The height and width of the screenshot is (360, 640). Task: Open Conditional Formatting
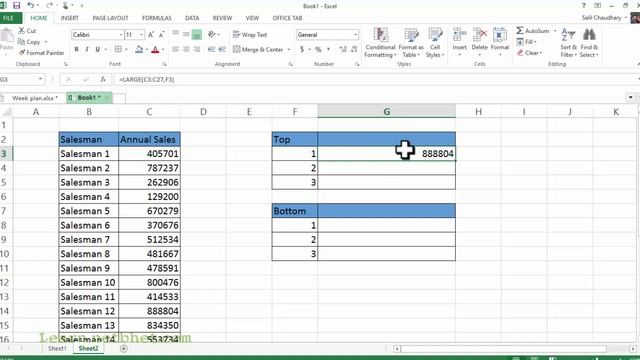[x=380, y=43]
